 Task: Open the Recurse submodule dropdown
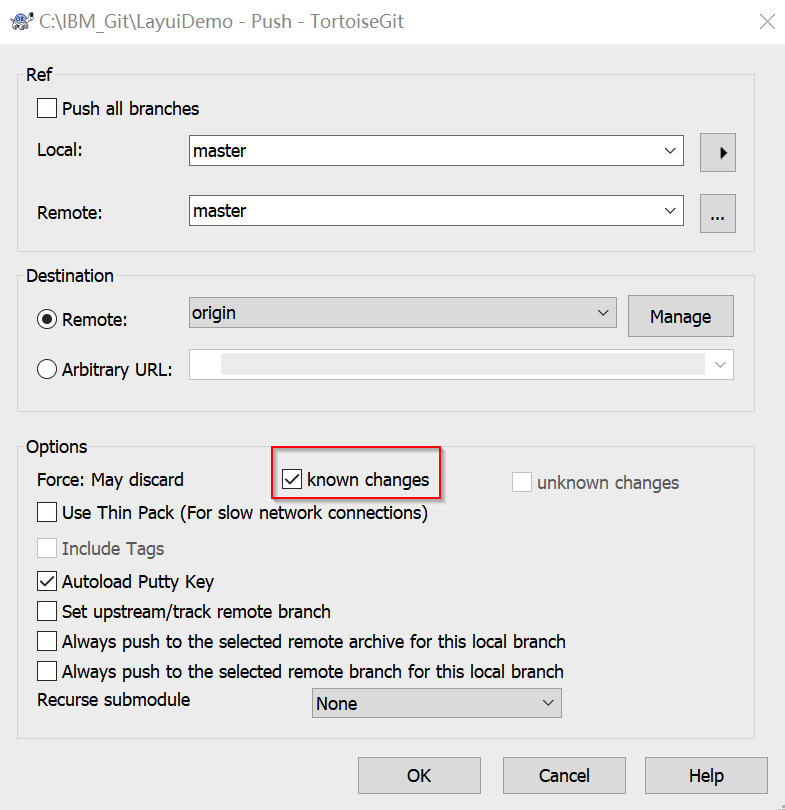[547, 703]
